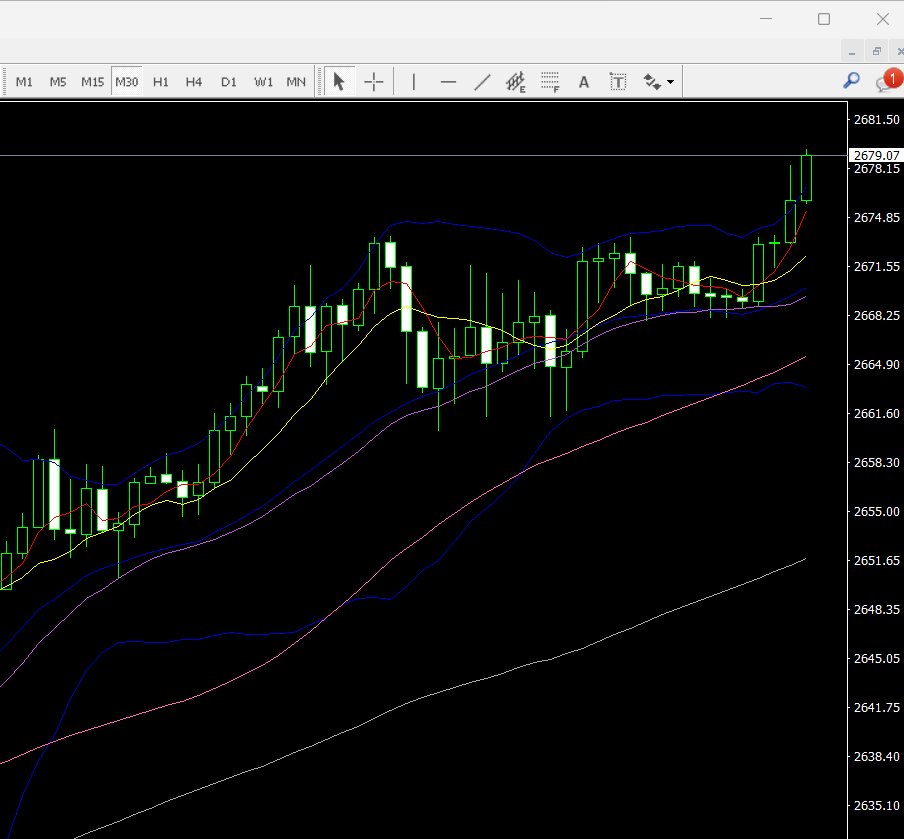Close the inner chart window
Image resolution: width=904 pixels, height=839 pixels.
pyautogui.click(x=898, y=52)
